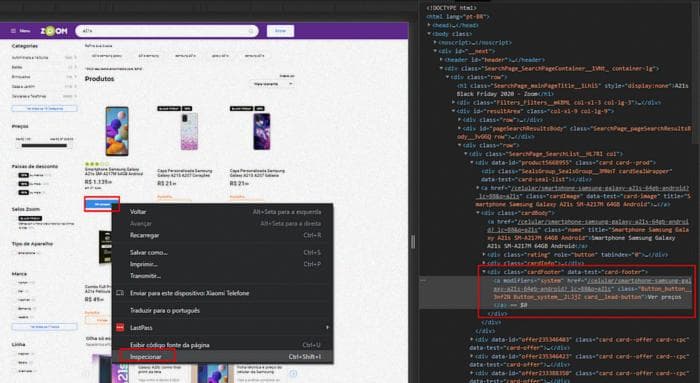The image size is (700, 383).
Task: Click the Zoom logo in the header
Action: pyautogui.click(x=54, y=31)
